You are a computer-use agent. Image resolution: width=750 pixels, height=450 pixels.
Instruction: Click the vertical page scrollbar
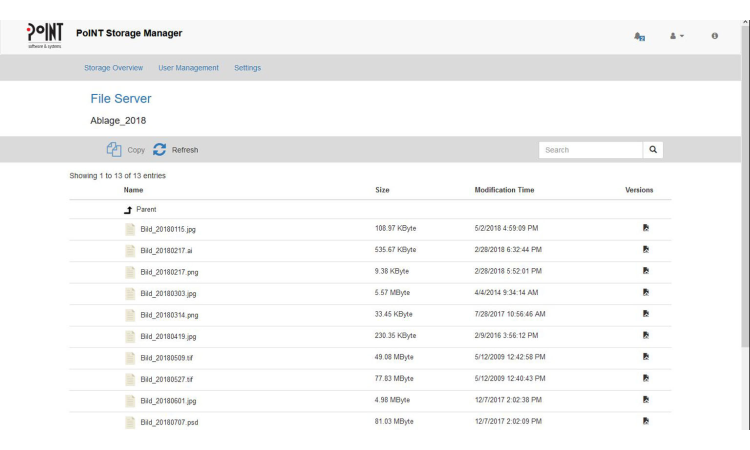(744, 200)
